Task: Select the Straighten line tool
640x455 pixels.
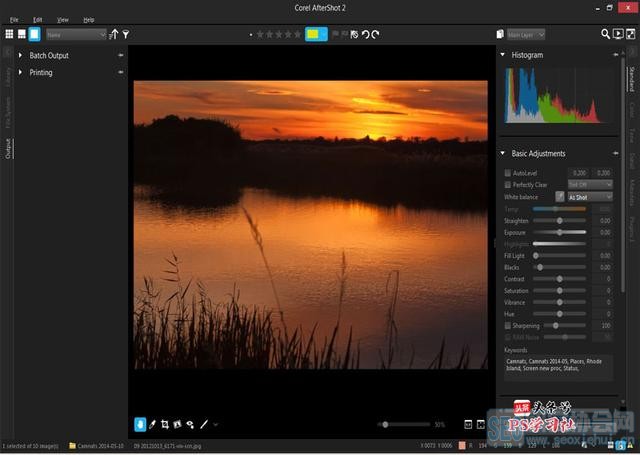Action: point(204,425)
